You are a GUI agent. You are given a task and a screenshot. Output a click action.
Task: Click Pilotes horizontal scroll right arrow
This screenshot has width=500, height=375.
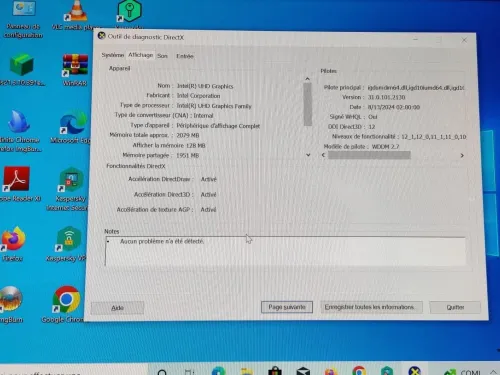coord(462,155)
